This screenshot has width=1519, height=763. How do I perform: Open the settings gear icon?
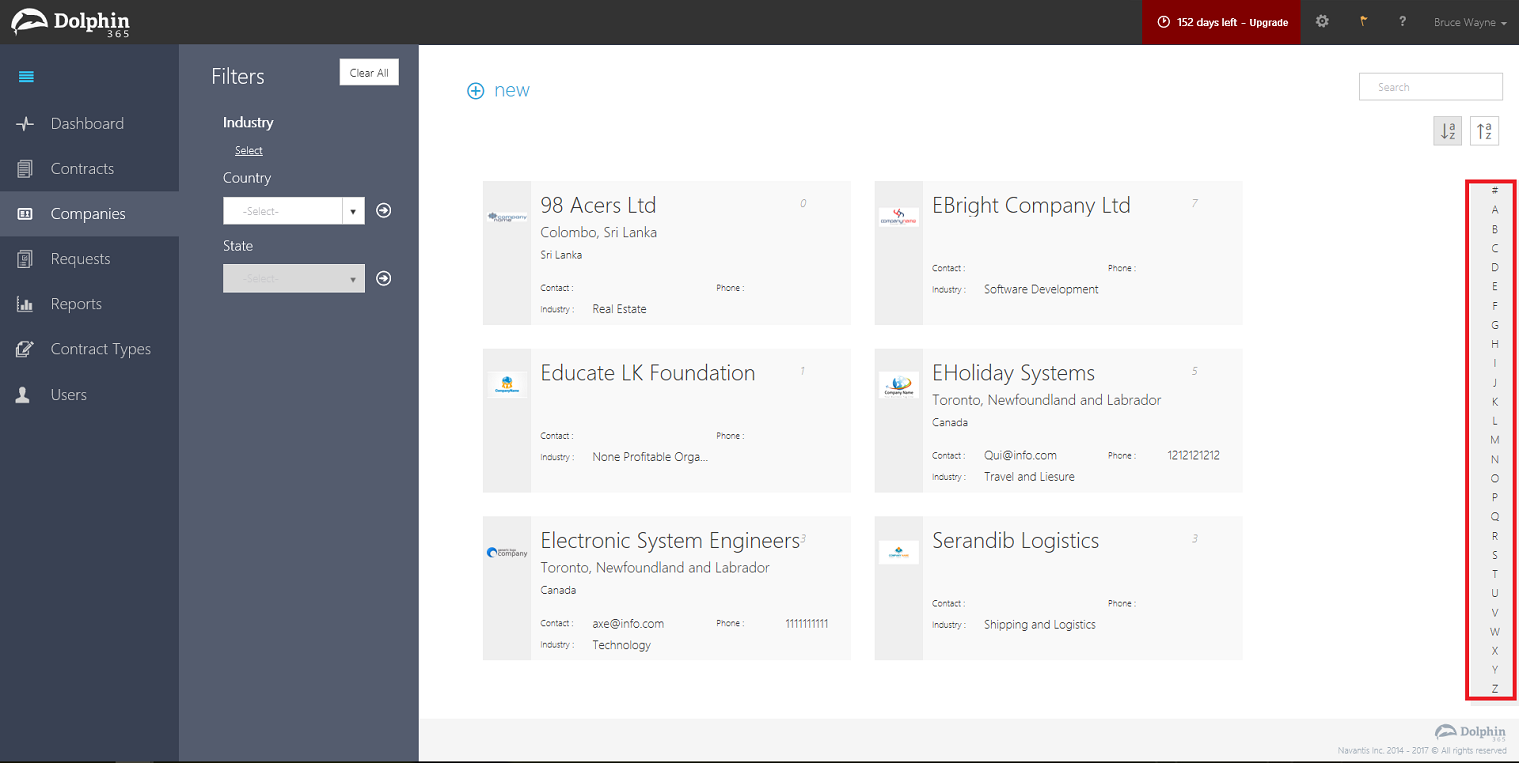coord(1322,21)
